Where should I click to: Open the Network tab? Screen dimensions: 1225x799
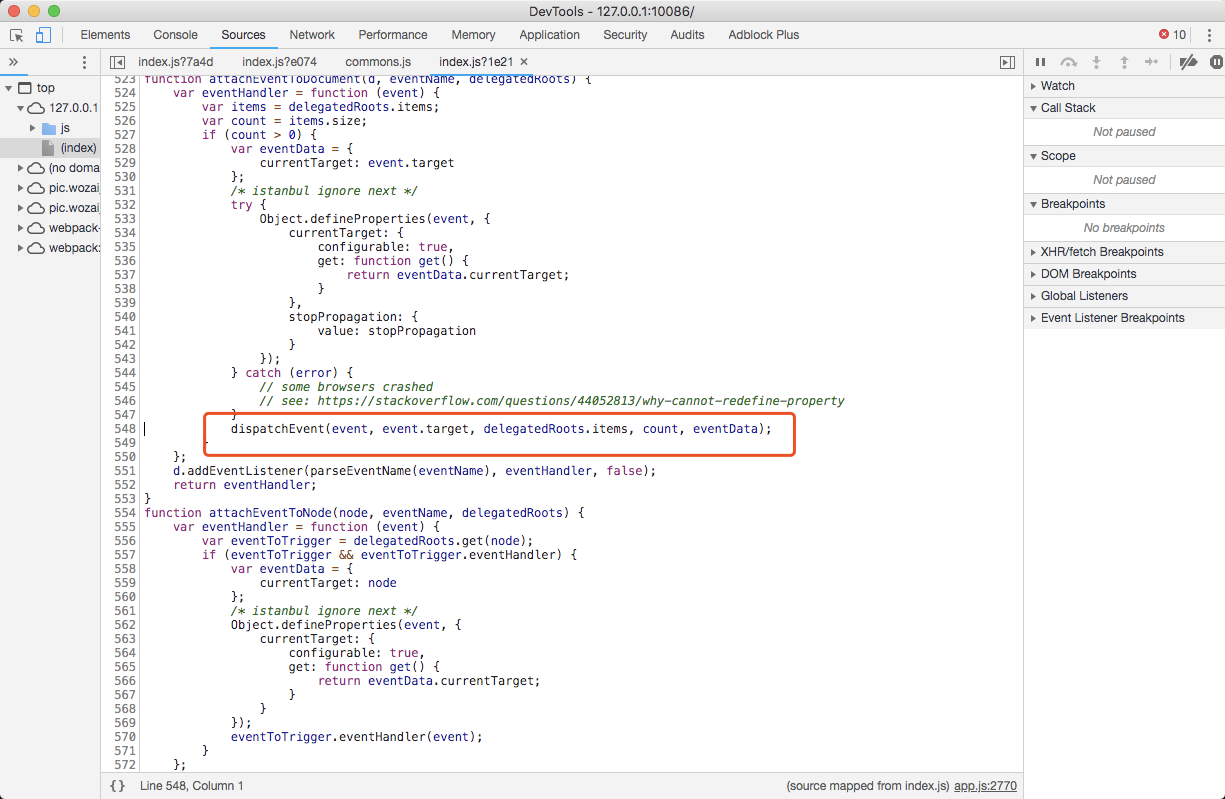(x=312, y=35)
